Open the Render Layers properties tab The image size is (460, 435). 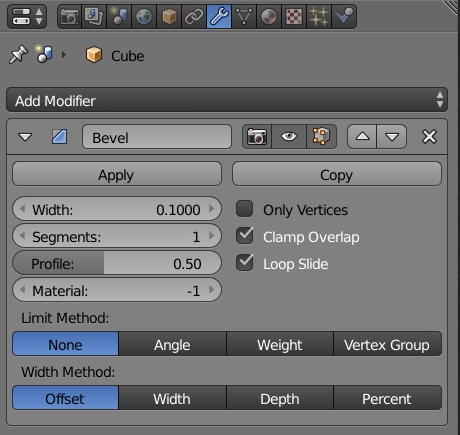click(x=94, y=16)
